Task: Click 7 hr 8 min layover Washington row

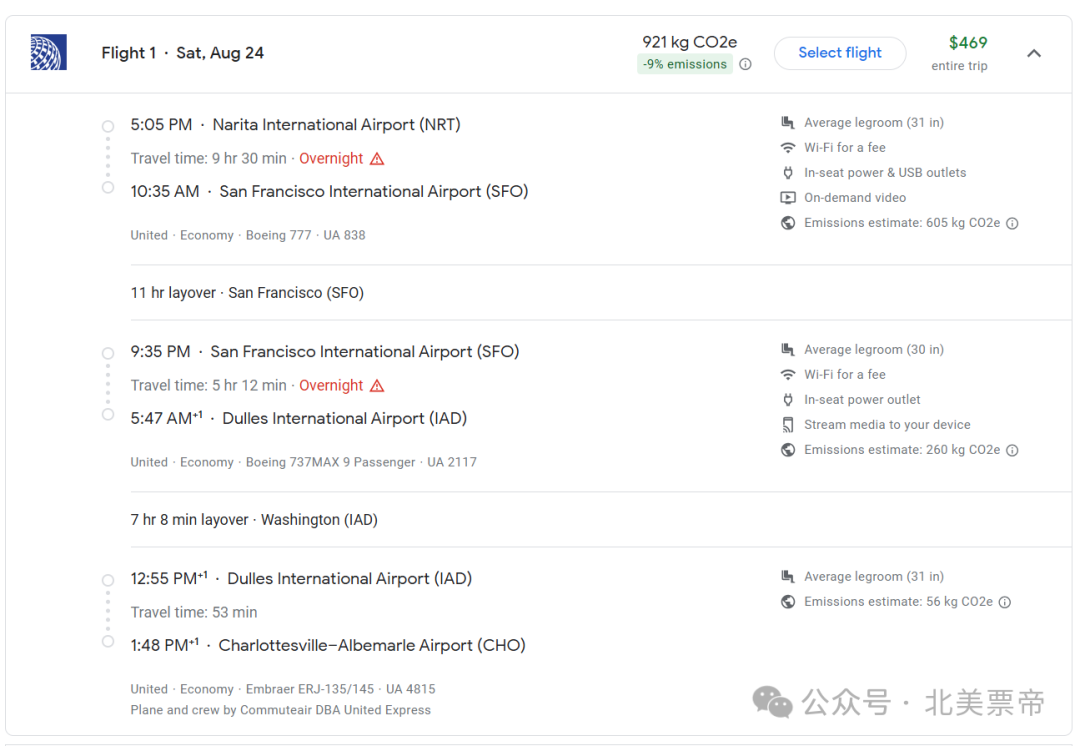Action: [254, 519]
